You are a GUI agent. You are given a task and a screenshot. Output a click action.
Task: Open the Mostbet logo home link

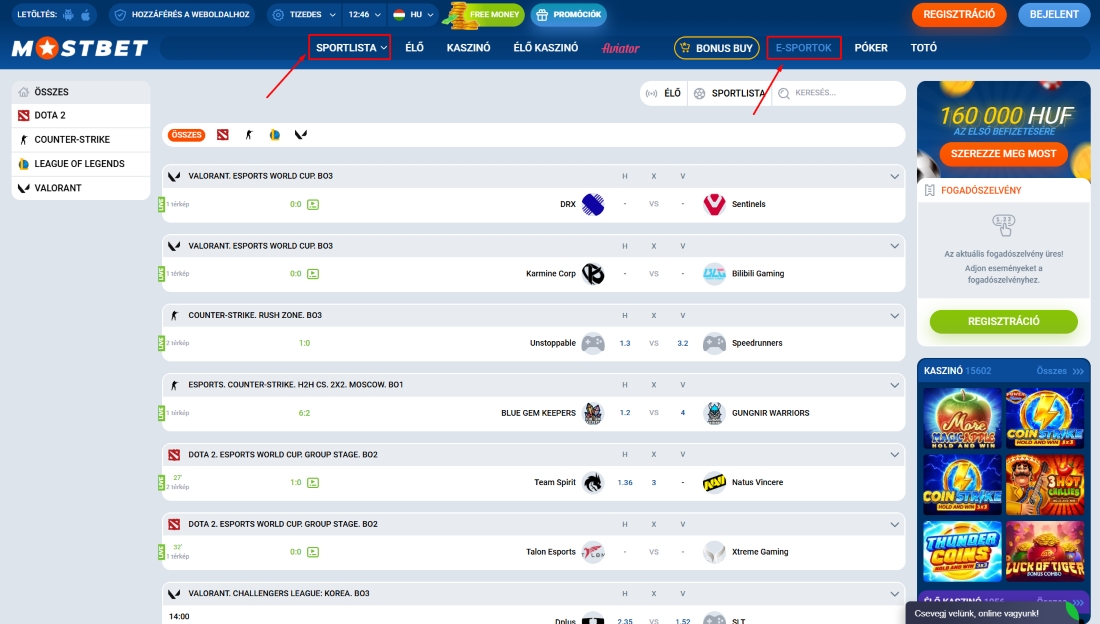click(x=80, y=48)
